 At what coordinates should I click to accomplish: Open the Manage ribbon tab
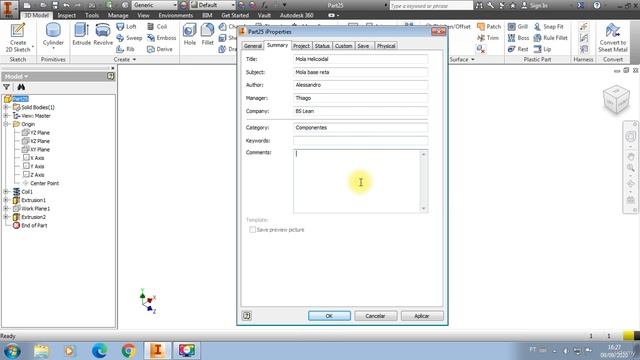(x=118, y=15)
